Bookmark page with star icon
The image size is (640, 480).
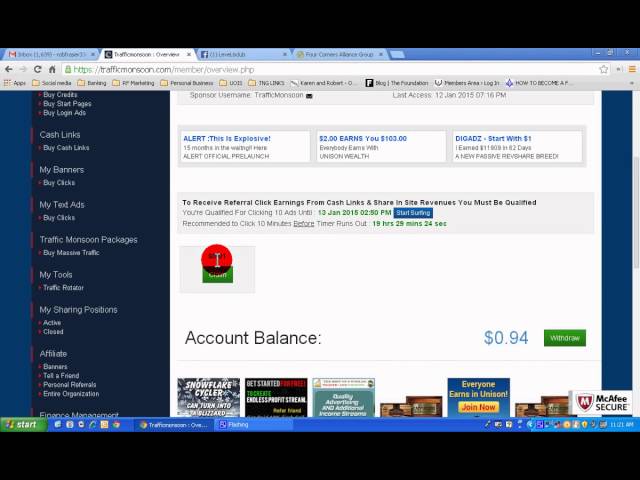(x=604, y=69)
